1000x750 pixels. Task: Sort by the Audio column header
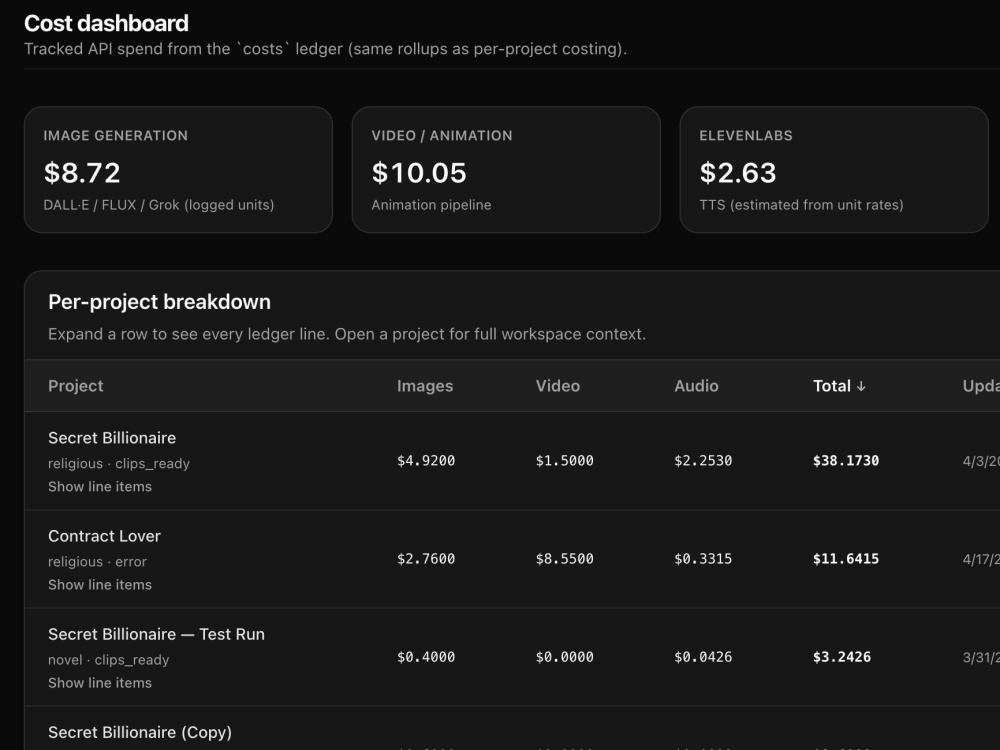696,386
